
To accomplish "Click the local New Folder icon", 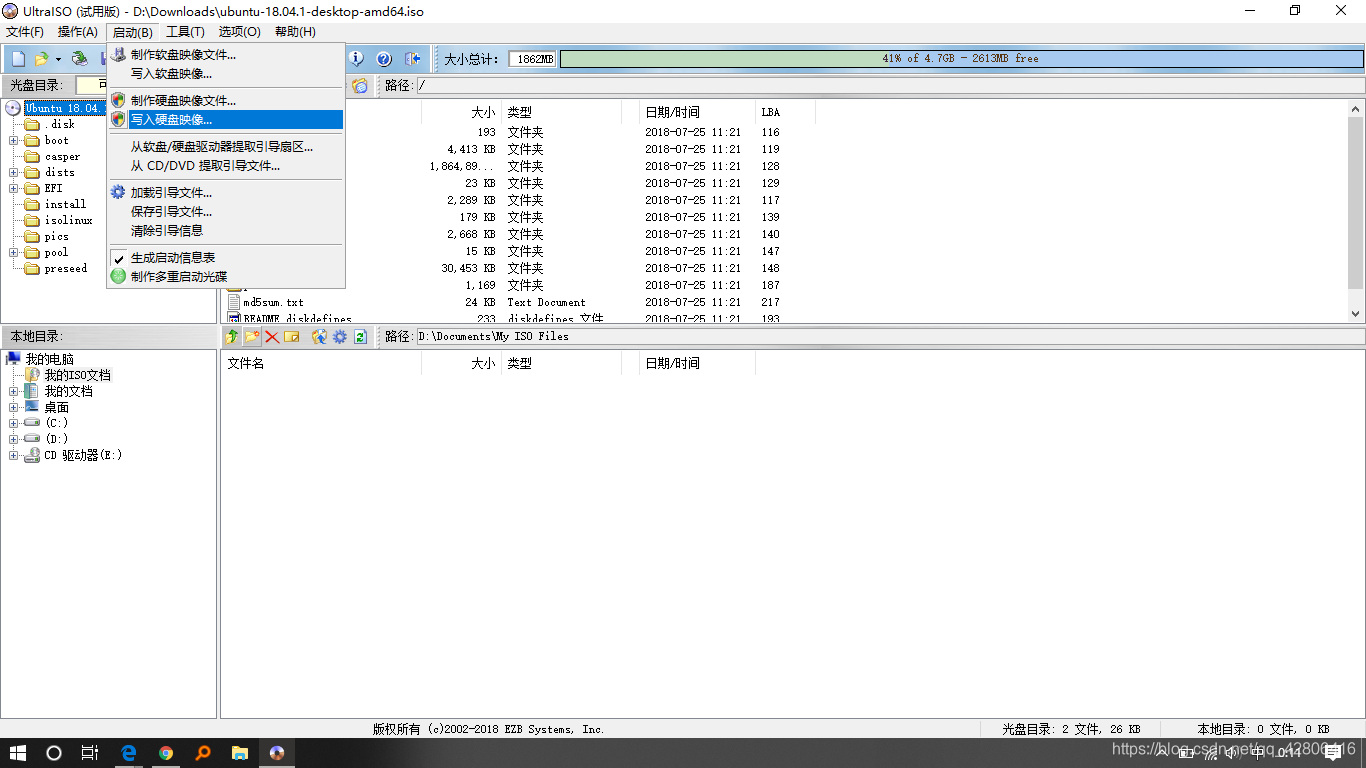I will [x=252, y=337].
